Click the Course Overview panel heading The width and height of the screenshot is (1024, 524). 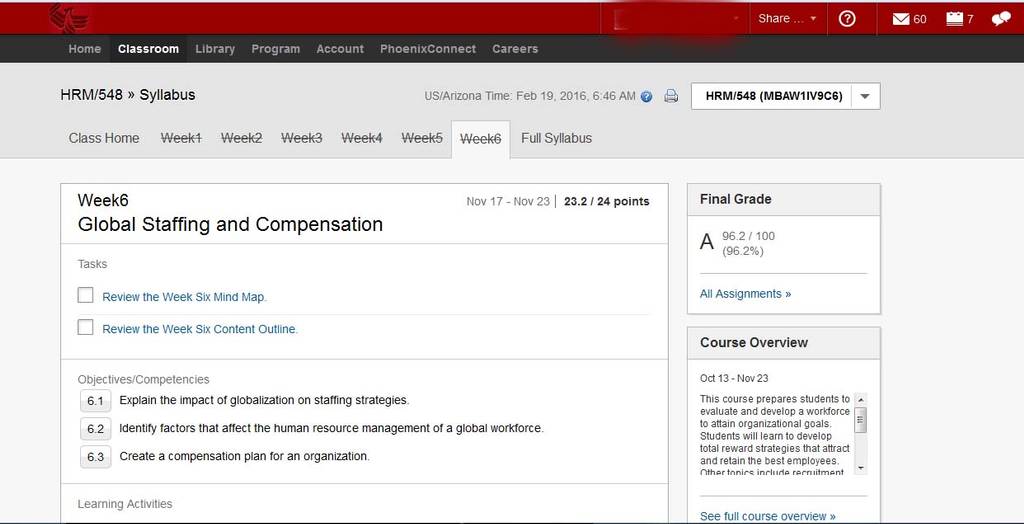[754, 342]
